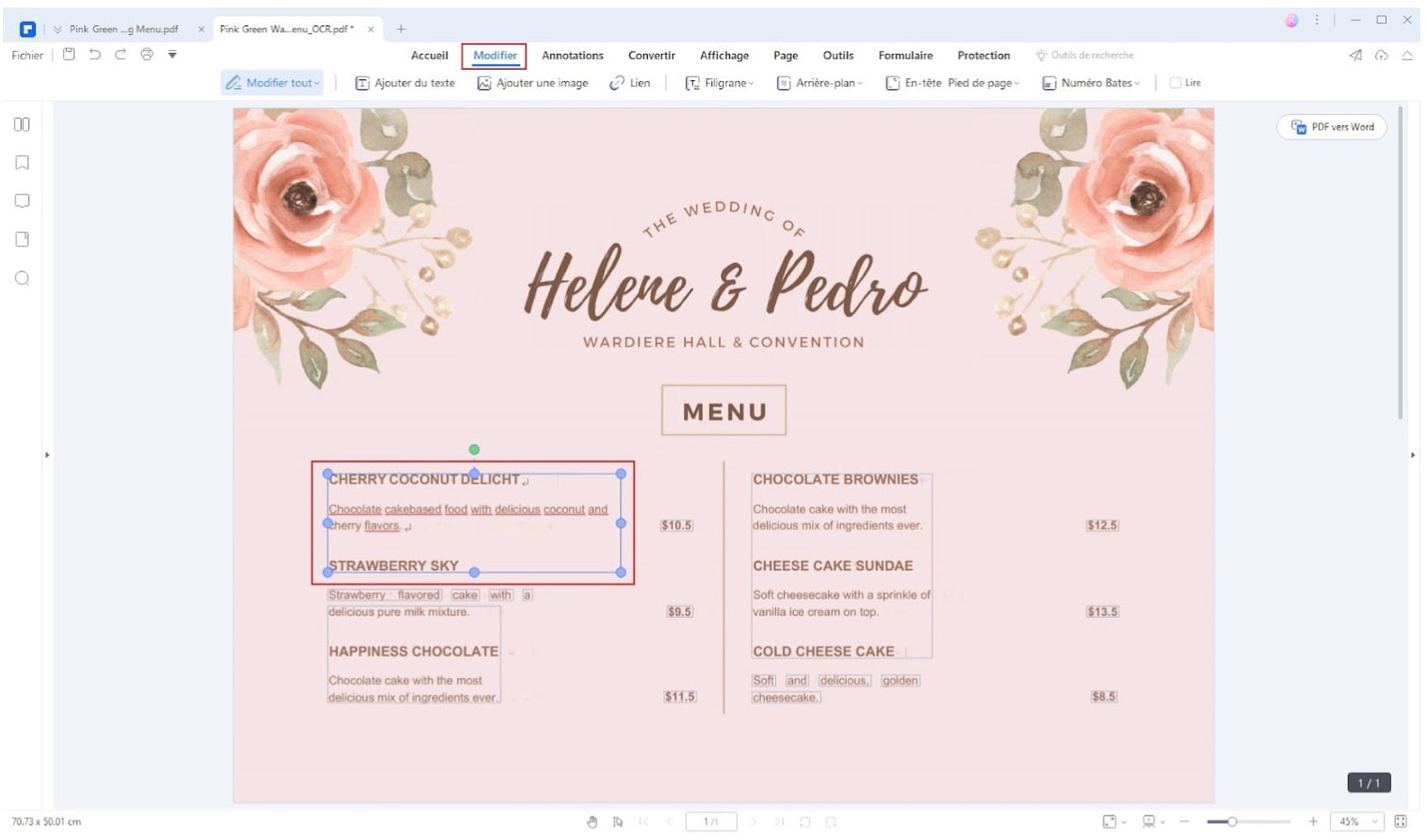1426x840 pixels.
Task: Switch to the Annotations tab
Action: [x=572, y=56]
